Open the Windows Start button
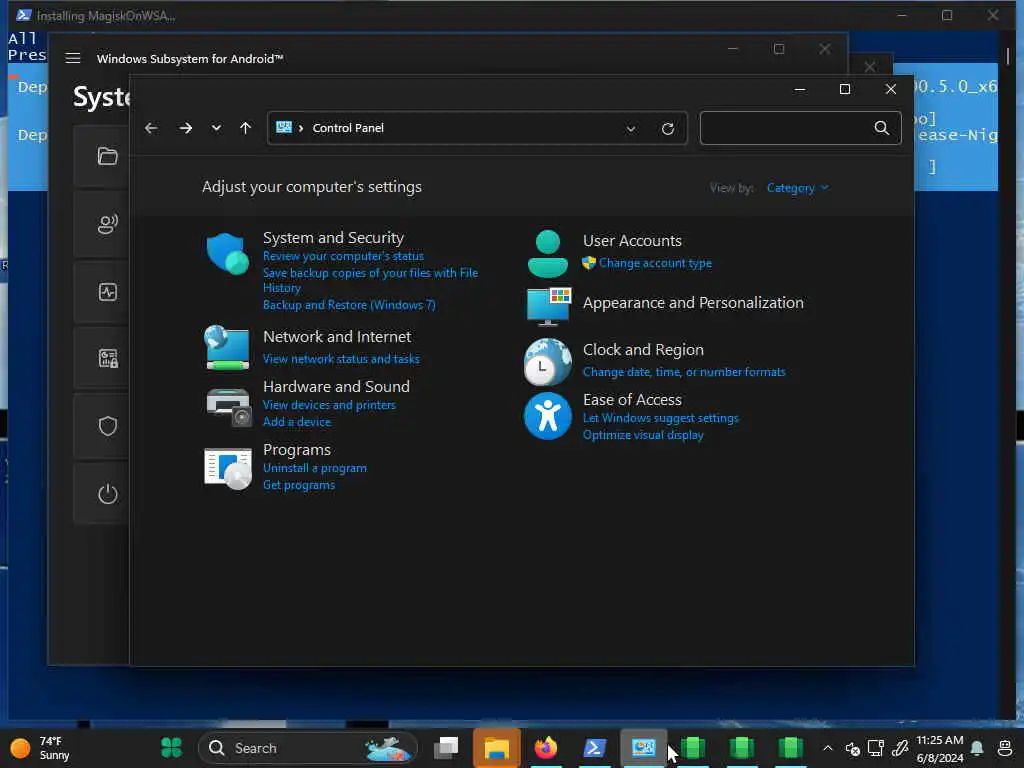 click(x=171, y=748)
